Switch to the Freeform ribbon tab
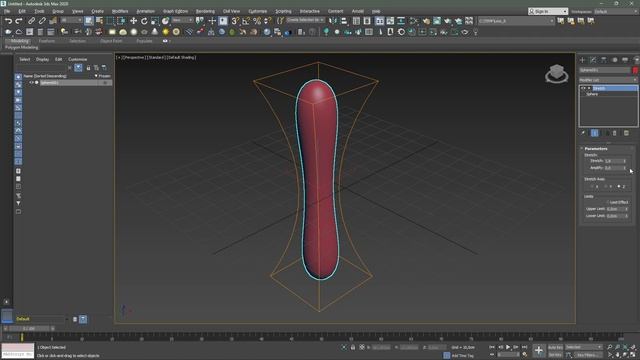640x360 pixels. point(47,41)
